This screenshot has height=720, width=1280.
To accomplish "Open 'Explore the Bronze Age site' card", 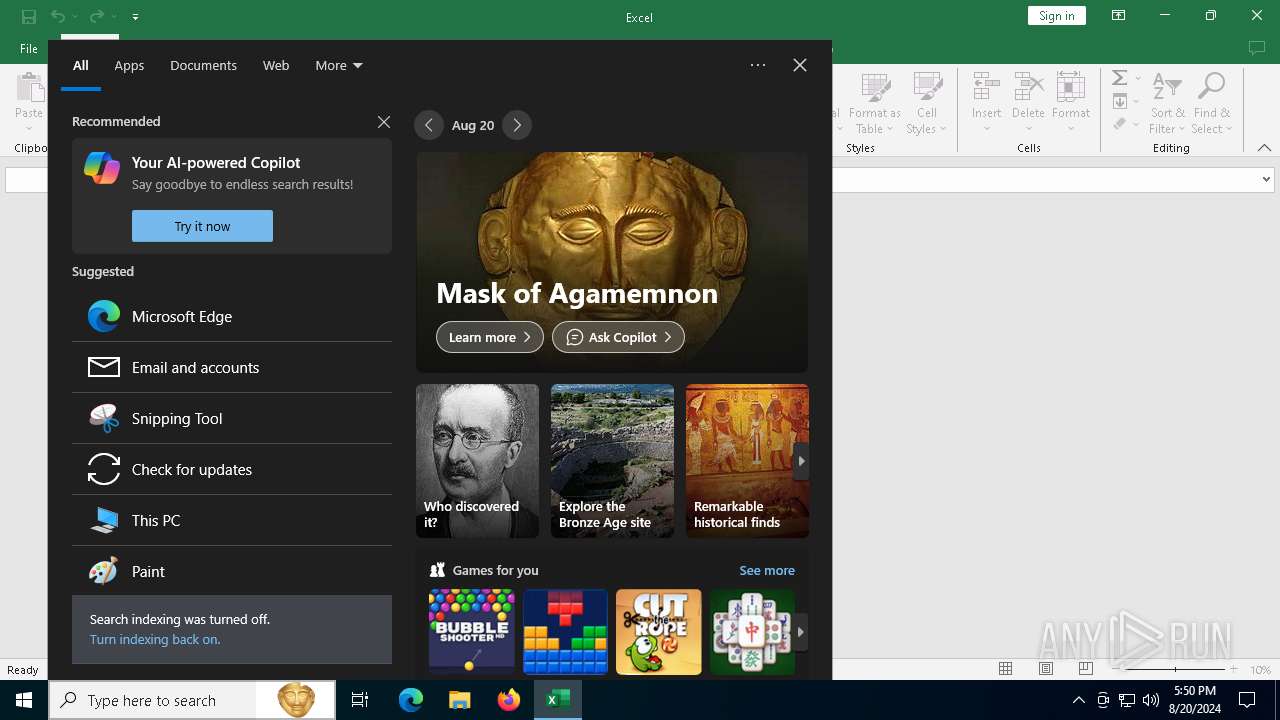I will click(x=612, y=461).
